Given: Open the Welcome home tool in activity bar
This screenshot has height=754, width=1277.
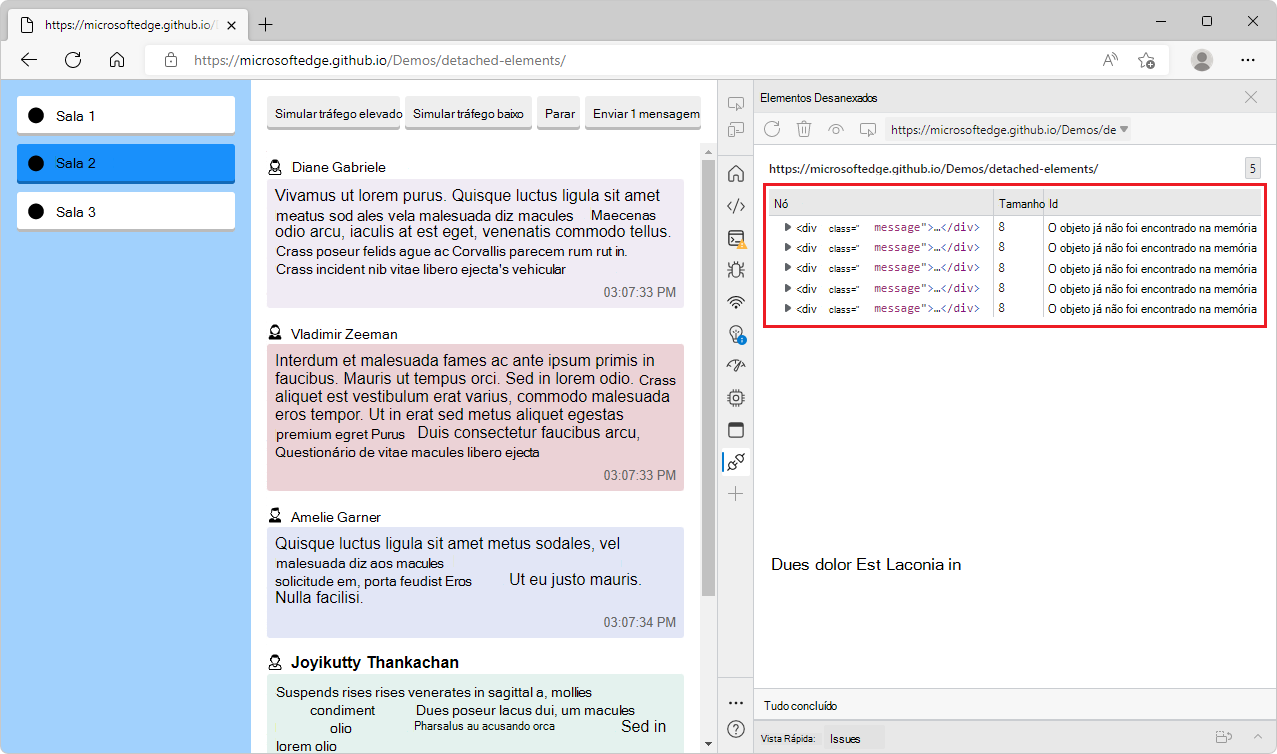Looking at the screenshot, I should [736, 173].
